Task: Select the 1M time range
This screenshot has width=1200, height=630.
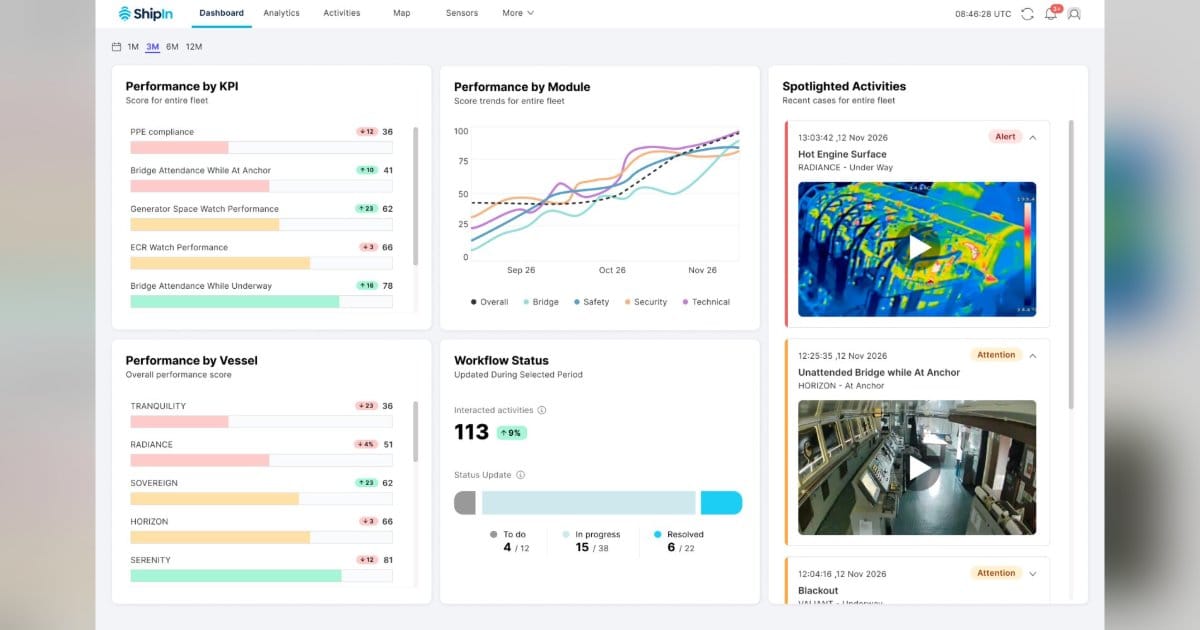Action: click(133, 47)
